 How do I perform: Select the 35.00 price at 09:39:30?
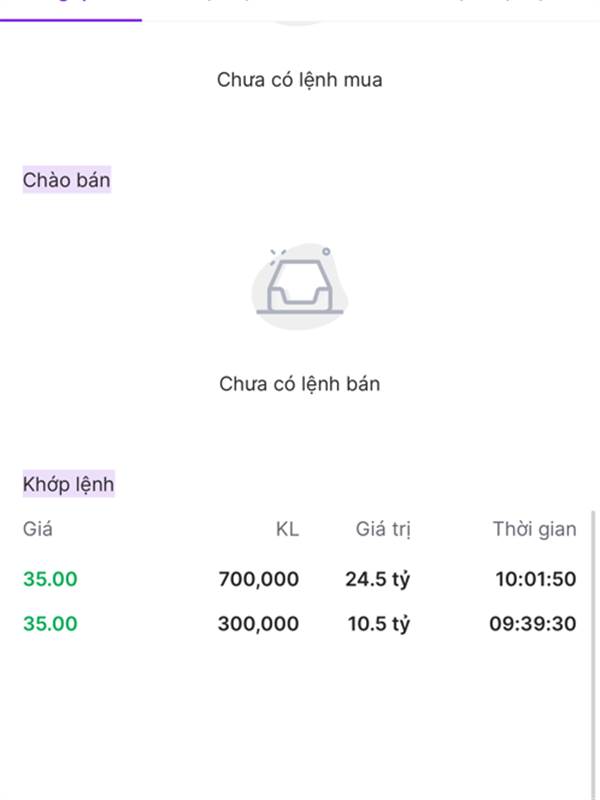[50, 623]
